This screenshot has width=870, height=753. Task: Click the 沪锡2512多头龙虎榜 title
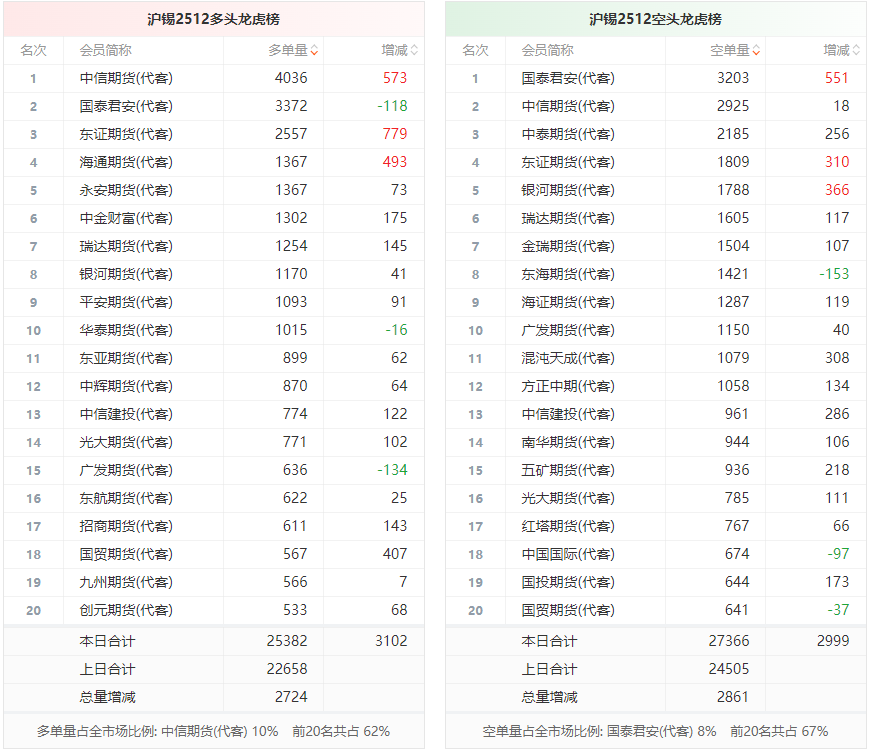click(214, 19)
